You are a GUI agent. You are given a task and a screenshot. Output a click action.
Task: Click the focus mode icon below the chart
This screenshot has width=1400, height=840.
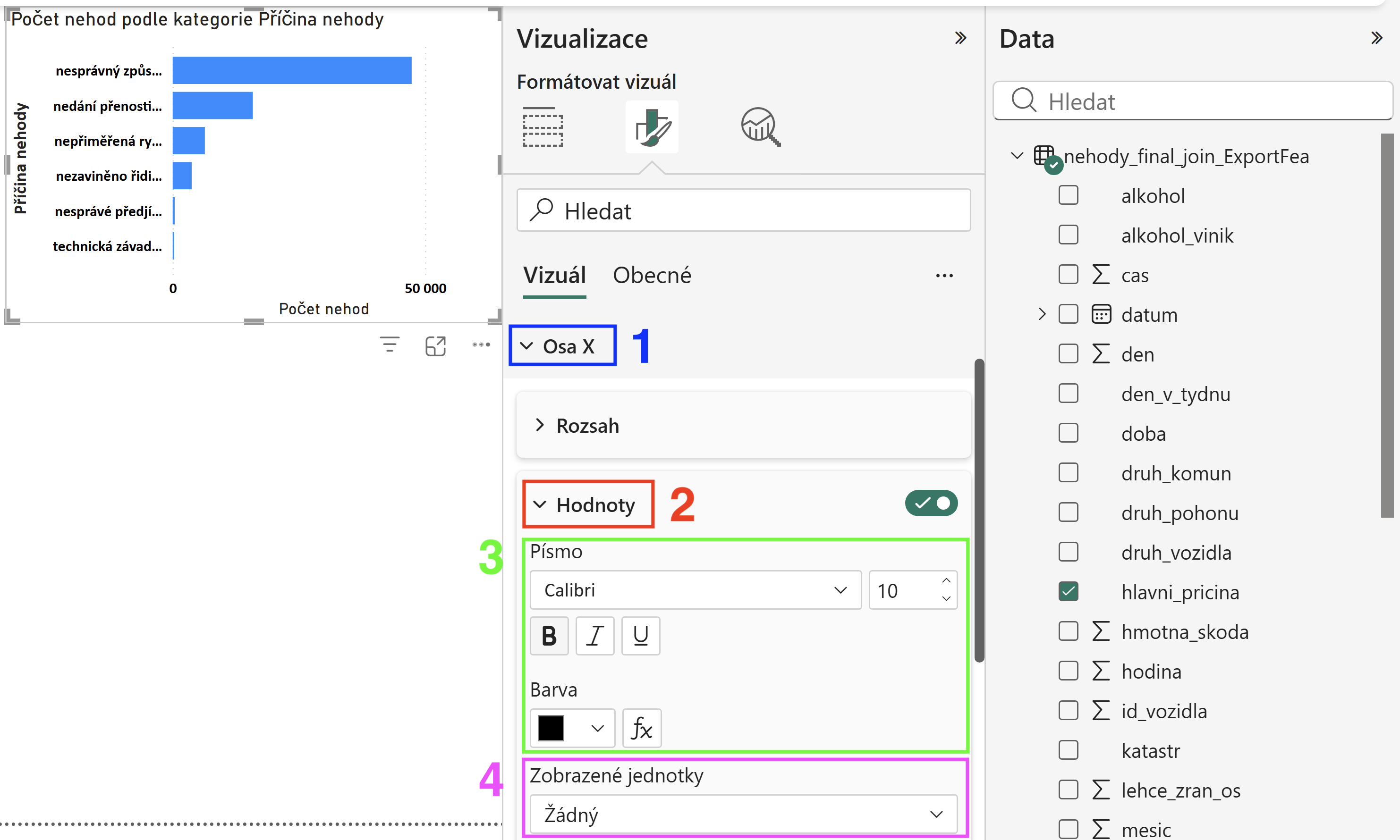click(435, 345)
